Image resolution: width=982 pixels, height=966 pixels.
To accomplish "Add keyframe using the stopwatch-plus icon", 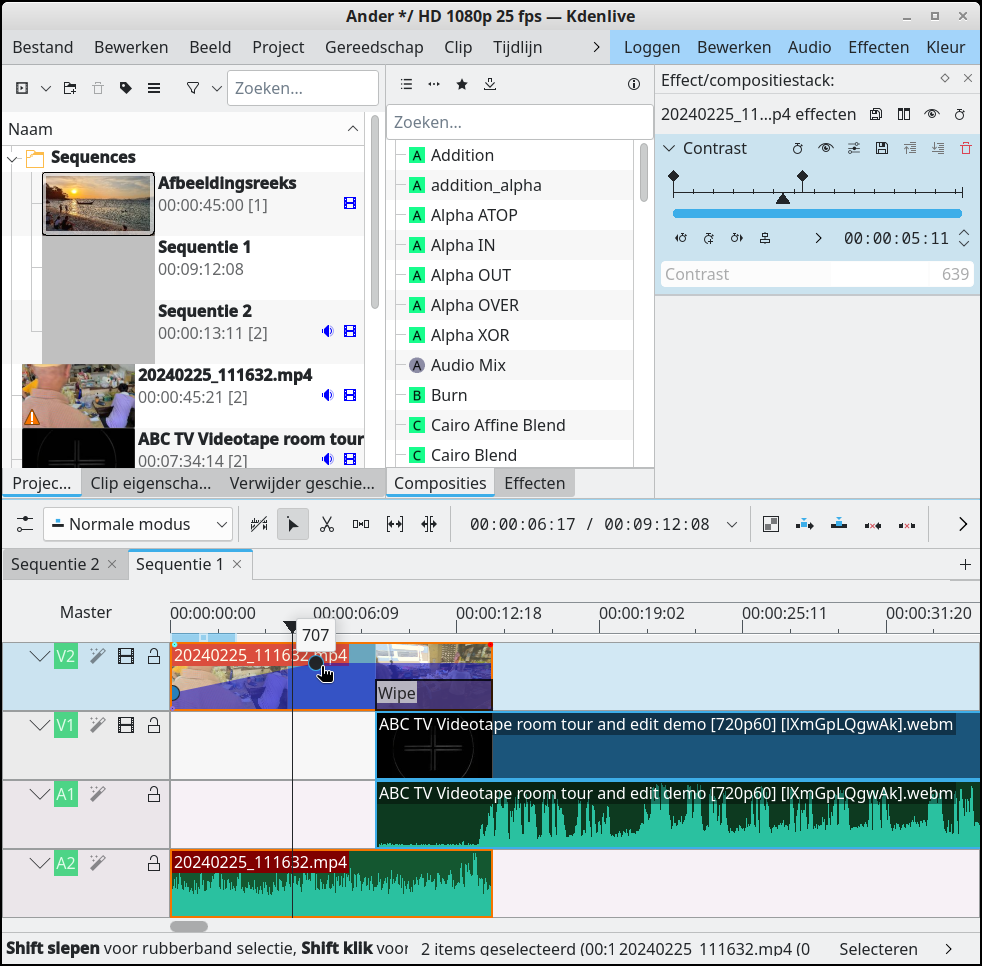I will 709,238.
